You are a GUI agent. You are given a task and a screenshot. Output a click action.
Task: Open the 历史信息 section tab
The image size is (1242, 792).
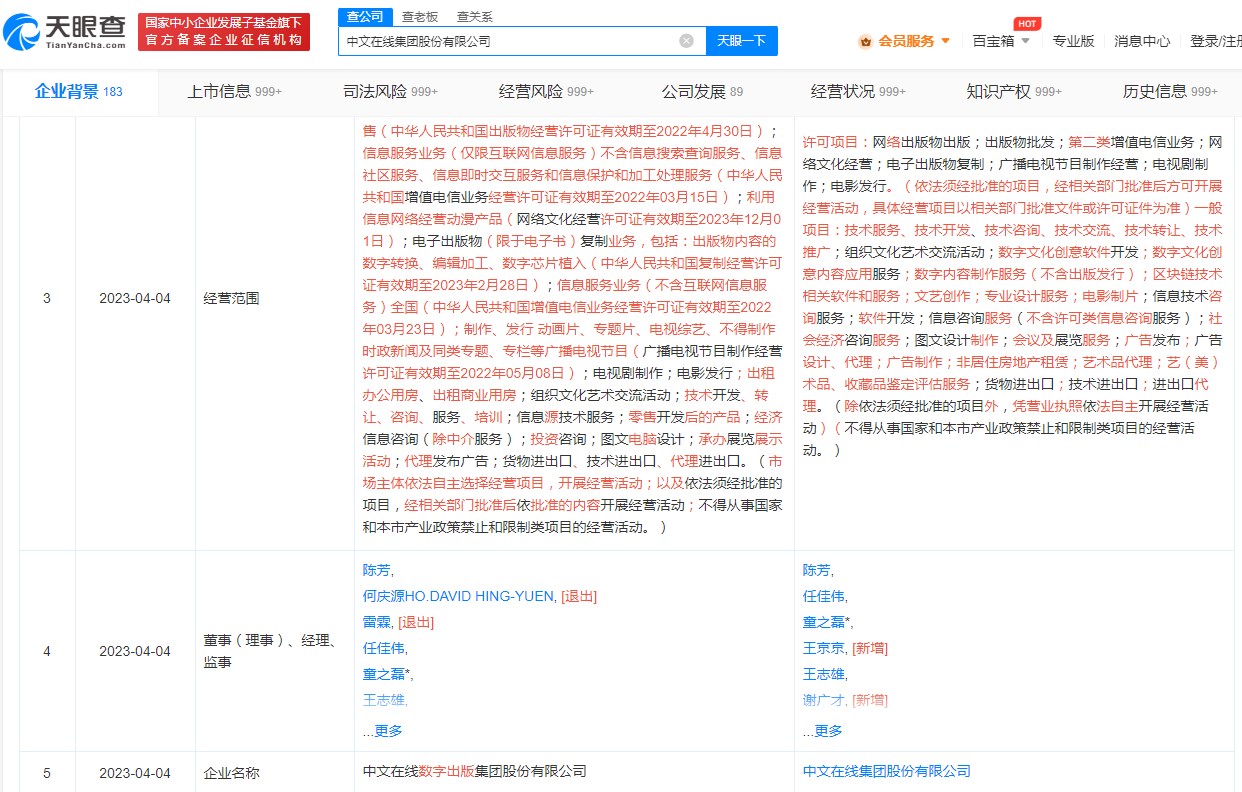pyautogui.click(x=1170, y=92)
